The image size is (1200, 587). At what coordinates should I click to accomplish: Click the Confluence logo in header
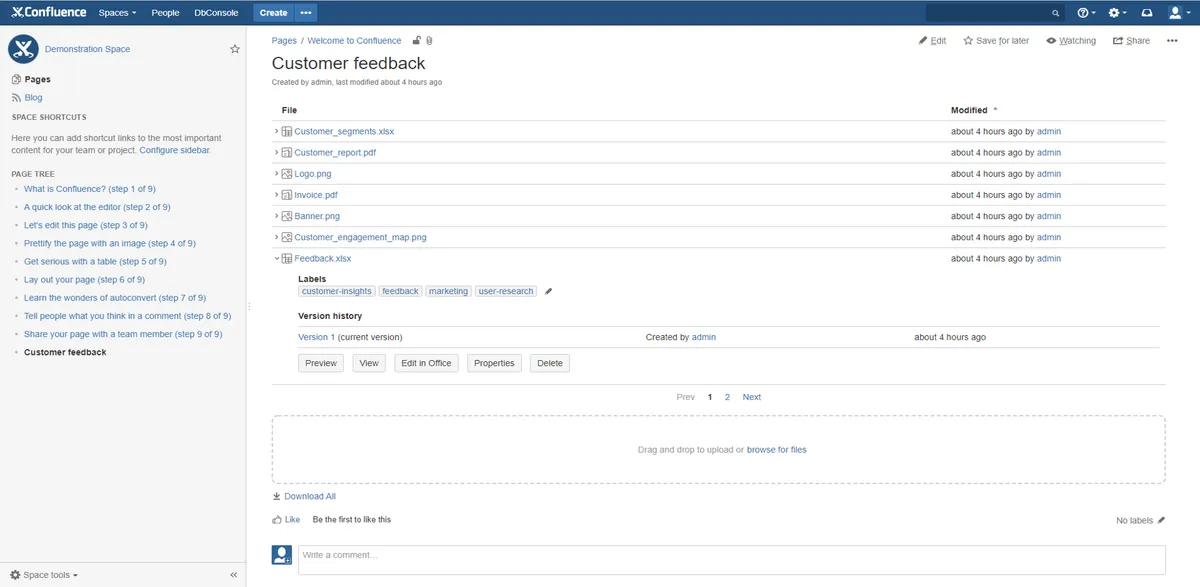[49, 13]
